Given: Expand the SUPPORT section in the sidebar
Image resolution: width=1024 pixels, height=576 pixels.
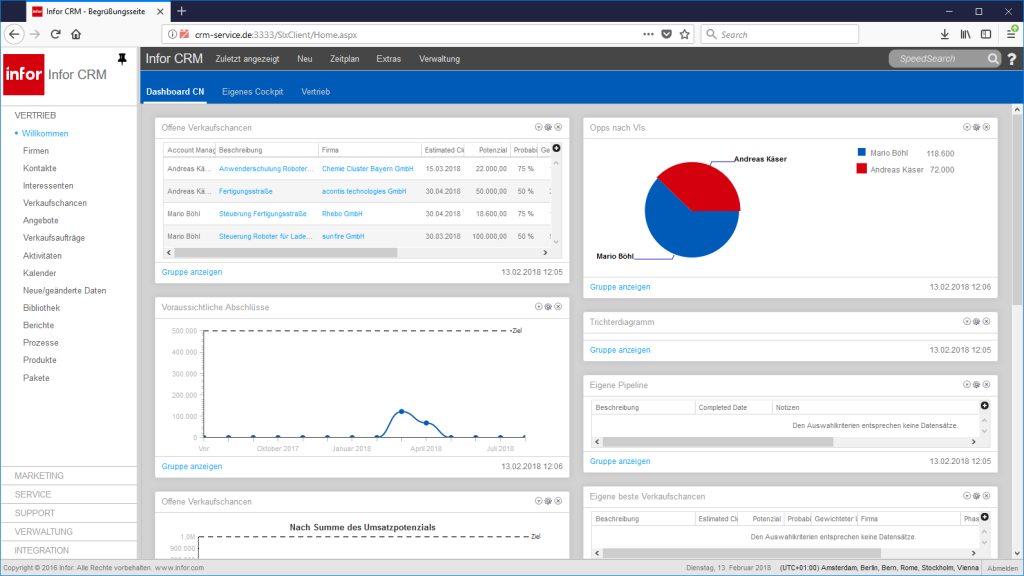Looking at the screenshot, I should point(38,512).
